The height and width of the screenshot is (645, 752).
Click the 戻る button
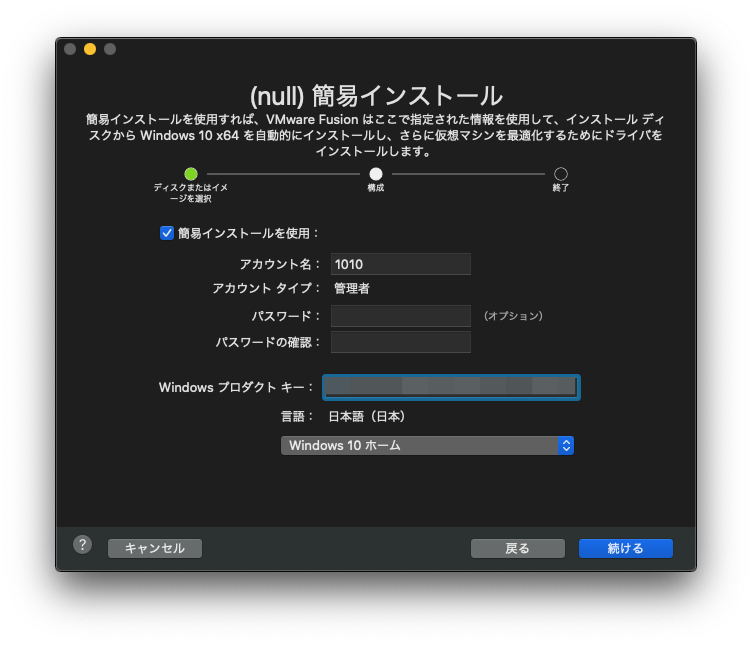tap(517, 548)
